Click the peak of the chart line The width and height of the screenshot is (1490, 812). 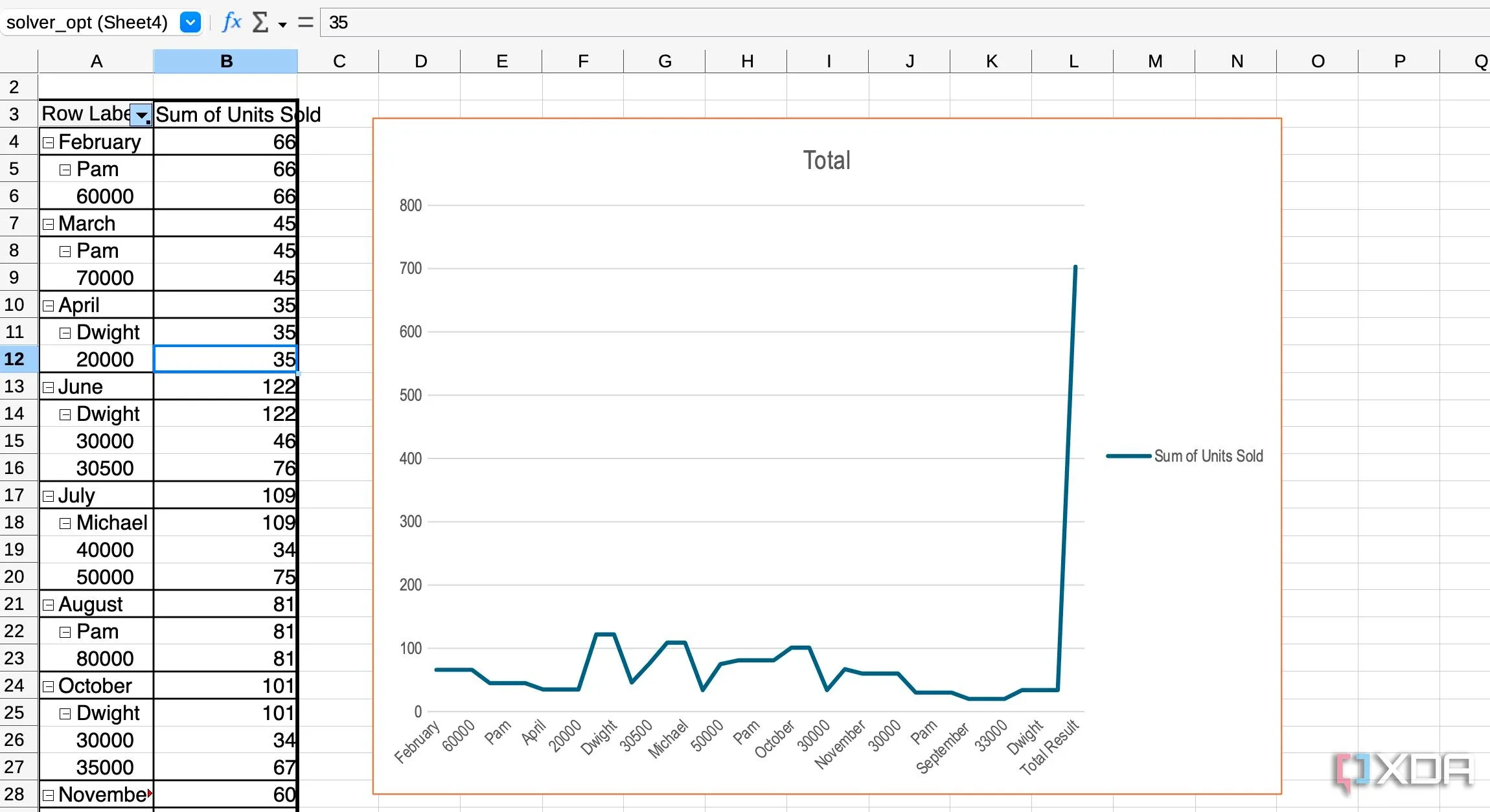[x=1075, y=266]
